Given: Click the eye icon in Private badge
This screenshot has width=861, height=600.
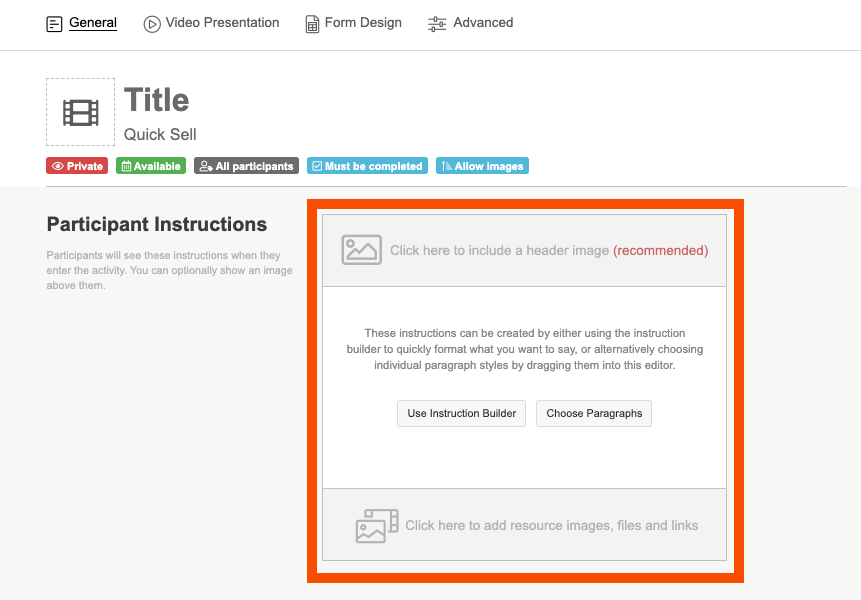Looking at the screenshot, I should [58, 167].
